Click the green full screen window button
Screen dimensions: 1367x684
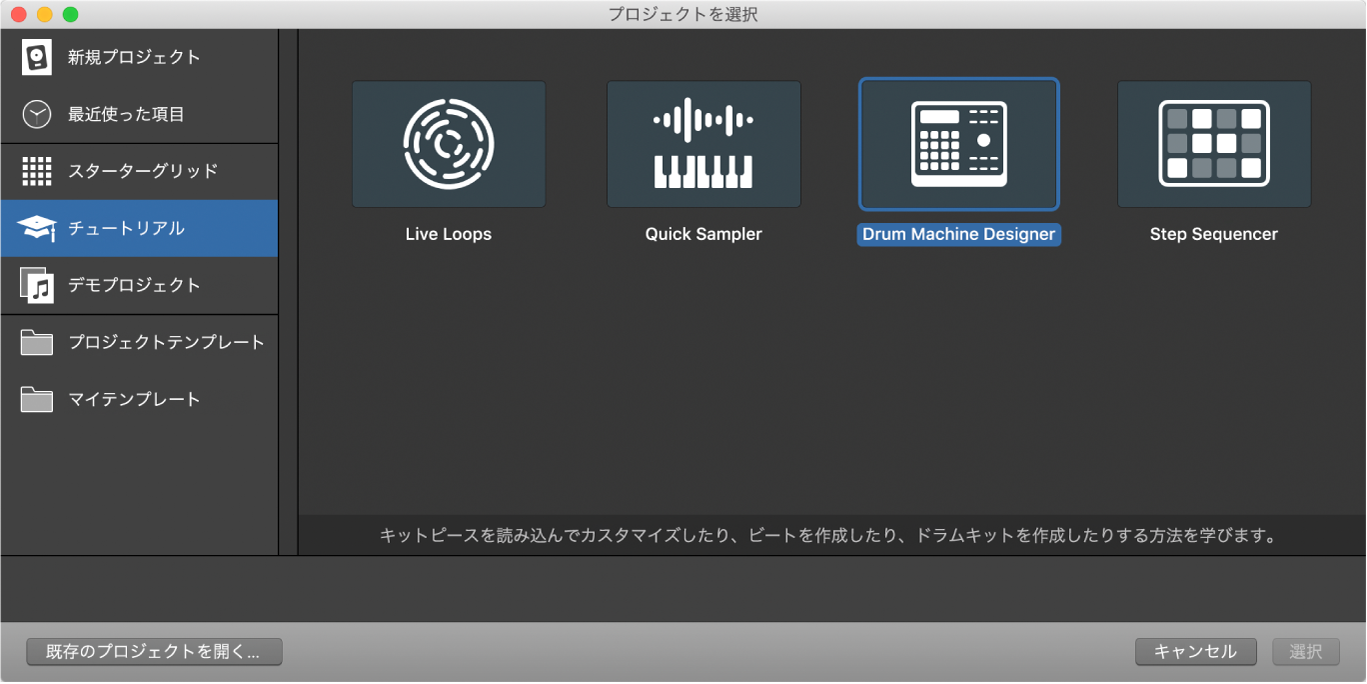[70, 14]
